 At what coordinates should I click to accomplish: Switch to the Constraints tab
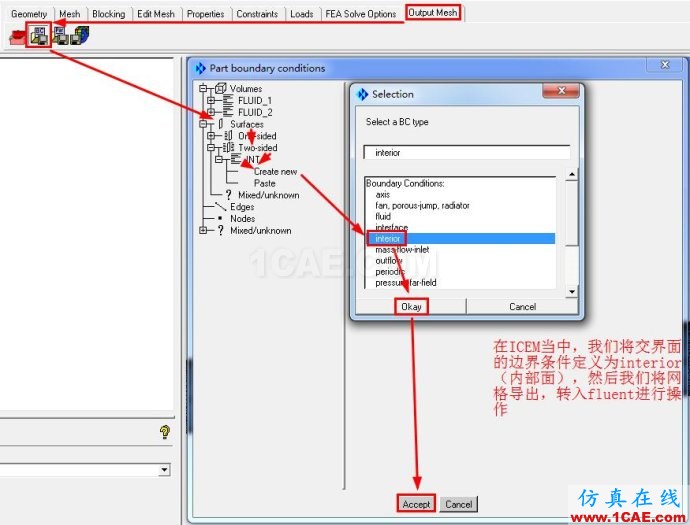pos(257,14)
